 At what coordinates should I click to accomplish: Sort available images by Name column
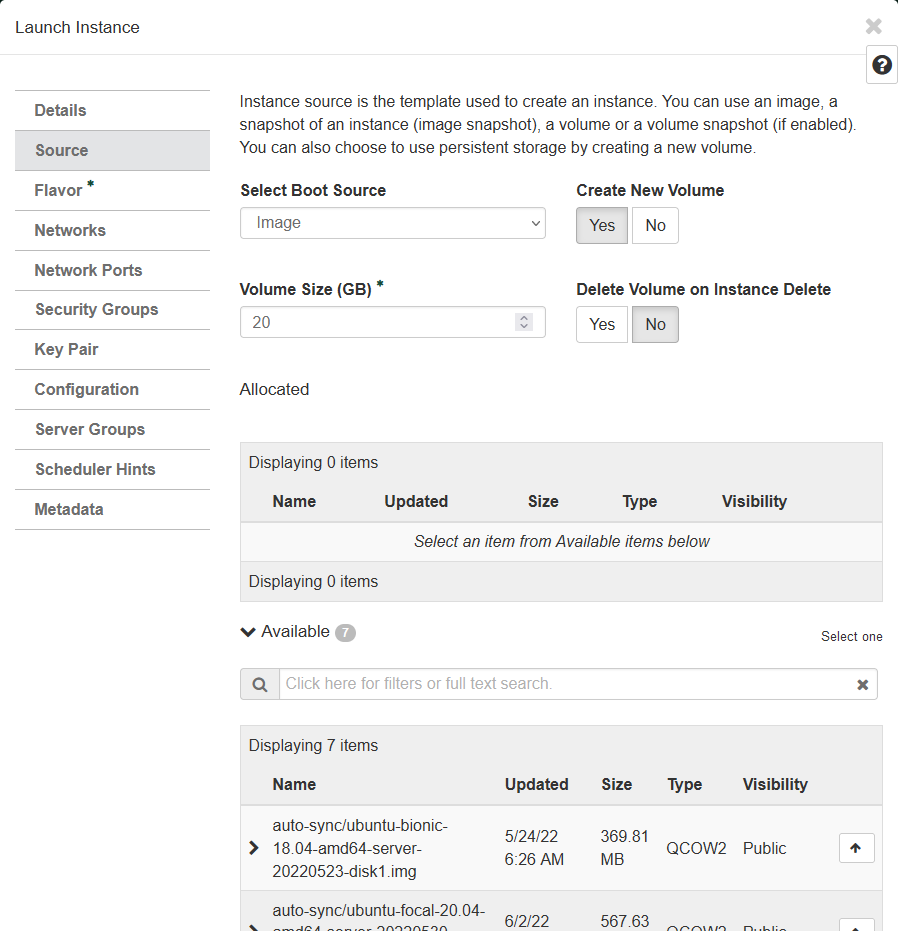point(294,785)
